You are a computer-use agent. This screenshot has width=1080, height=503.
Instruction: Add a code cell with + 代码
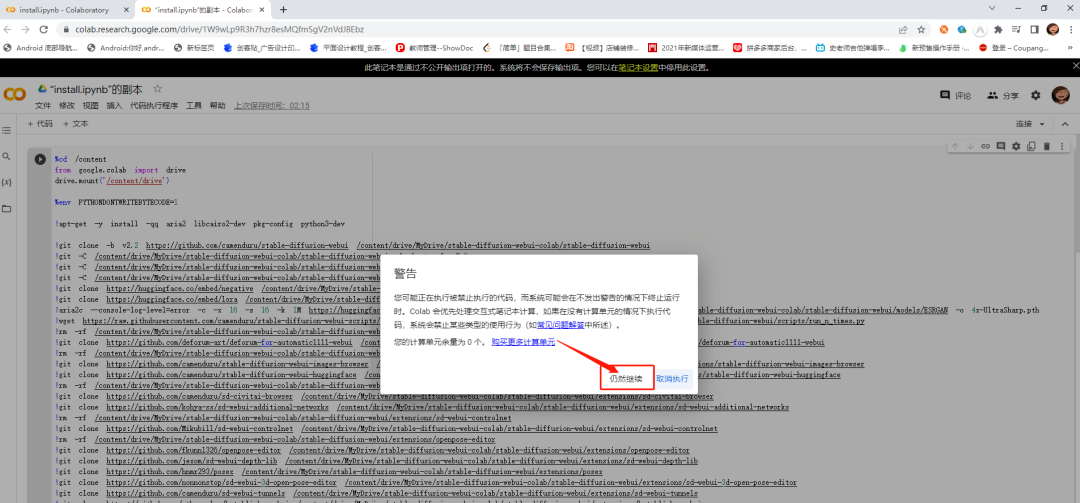pos(40,124)
